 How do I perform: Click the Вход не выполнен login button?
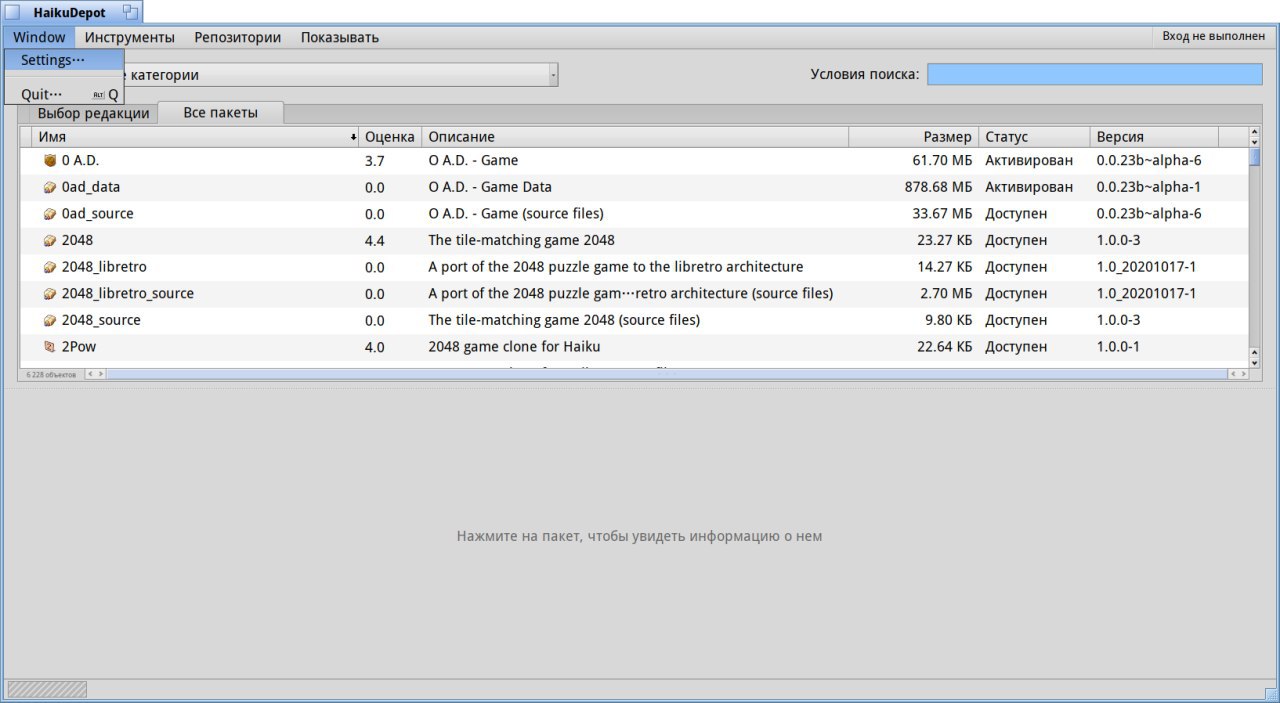point(1213,36)
